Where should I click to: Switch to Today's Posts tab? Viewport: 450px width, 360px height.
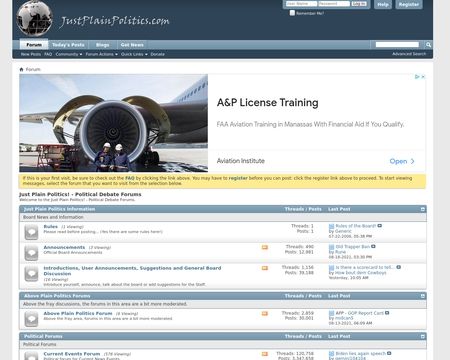point(68,45)
